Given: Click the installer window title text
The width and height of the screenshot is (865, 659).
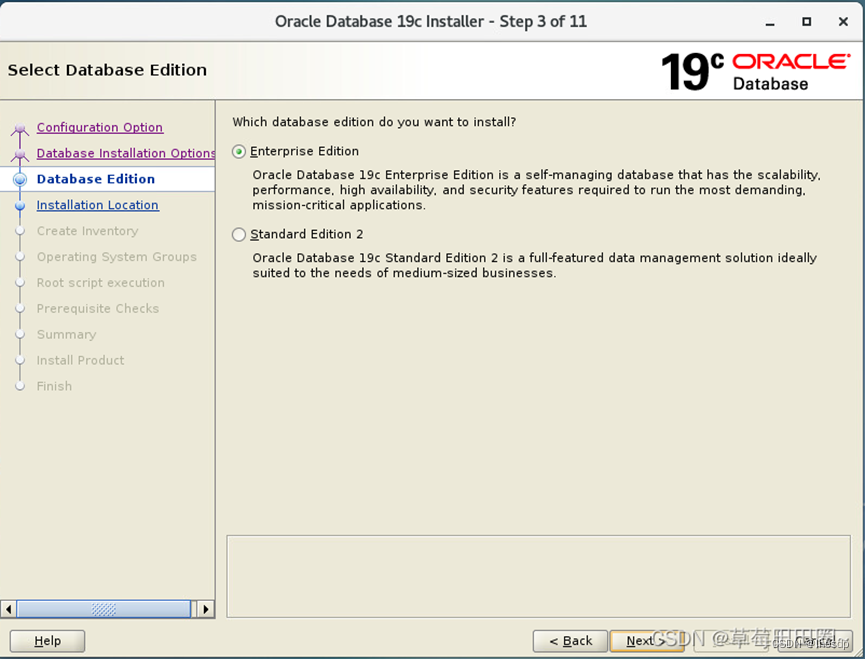Looking at the screenshot, I should (431, 22).
